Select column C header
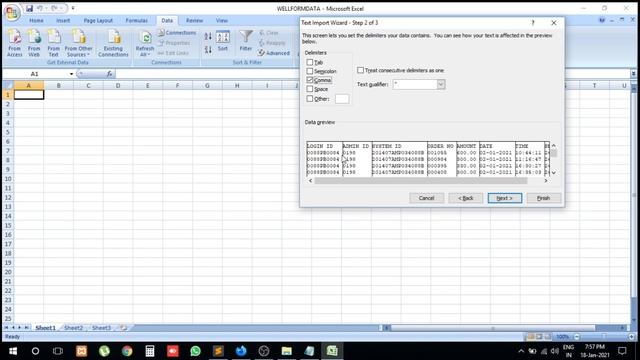Image resolution: width=640 pixels, height=360 pixels. [88, 85]
